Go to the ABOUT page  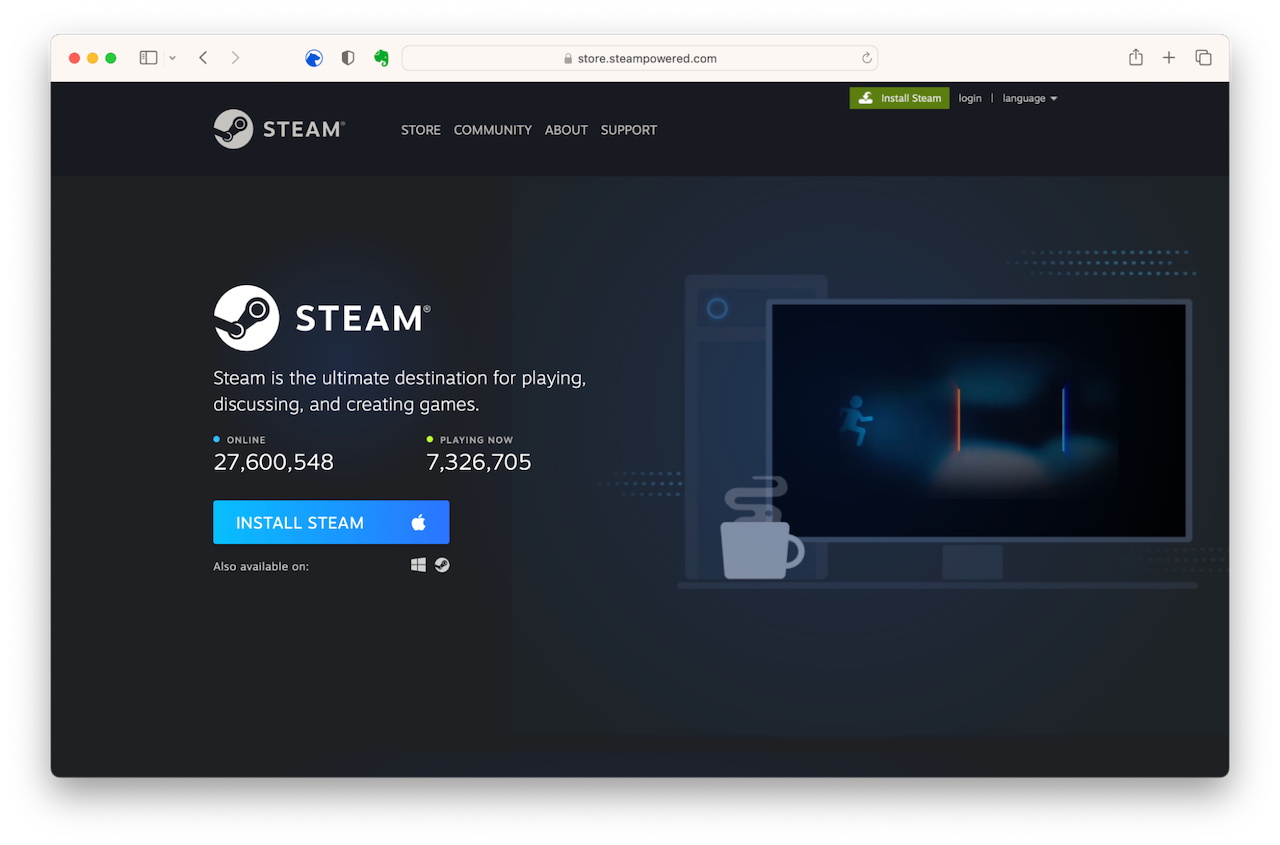coord(566,130)
